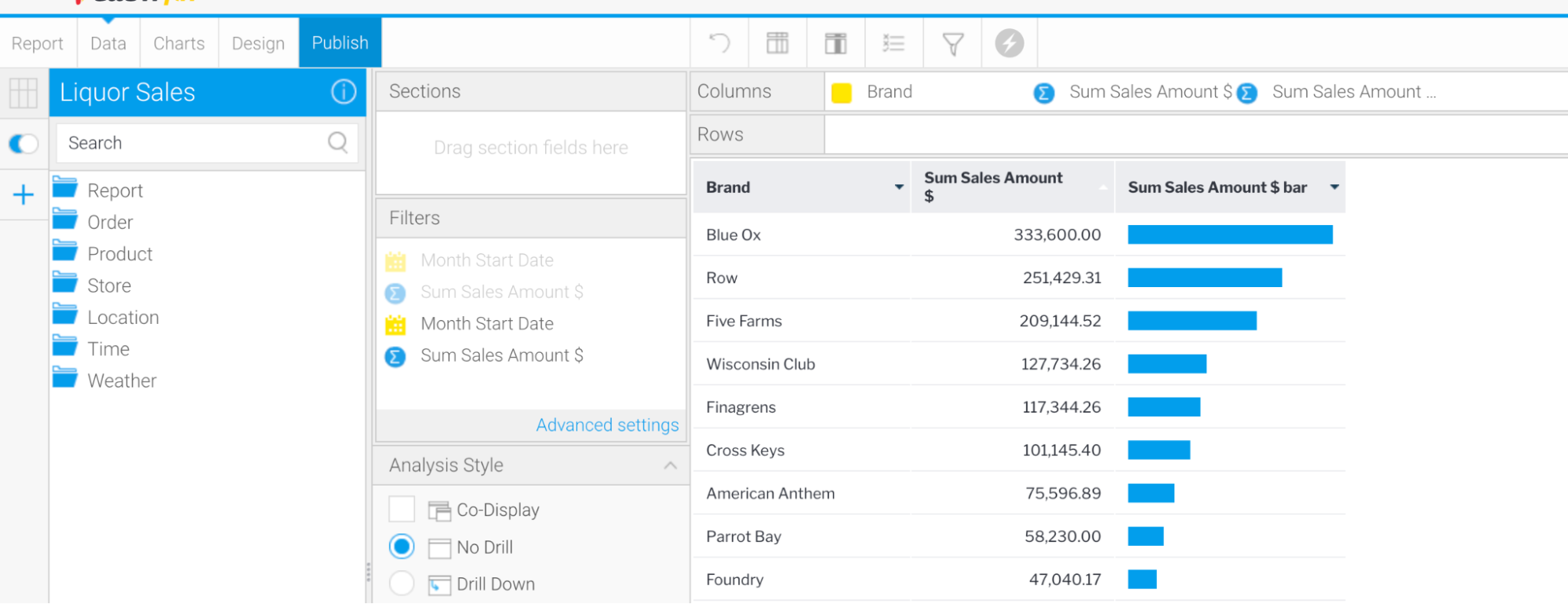Viewport: 1568px width, 604px height.
Task: Collapse the Analysis Style section
Action: coord(670,465)
